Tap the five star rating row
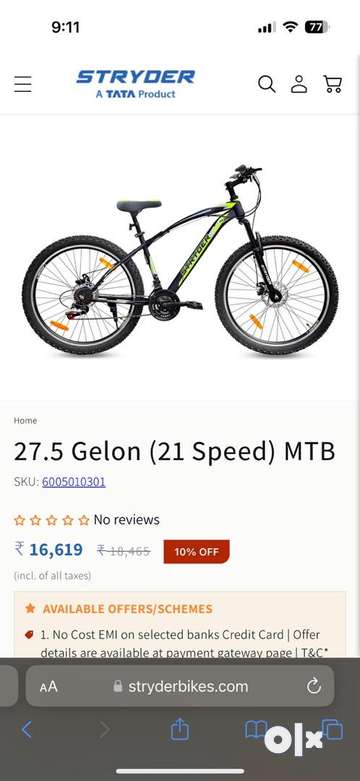The width and height of the screenshot is (360, 781). (52, 521)
